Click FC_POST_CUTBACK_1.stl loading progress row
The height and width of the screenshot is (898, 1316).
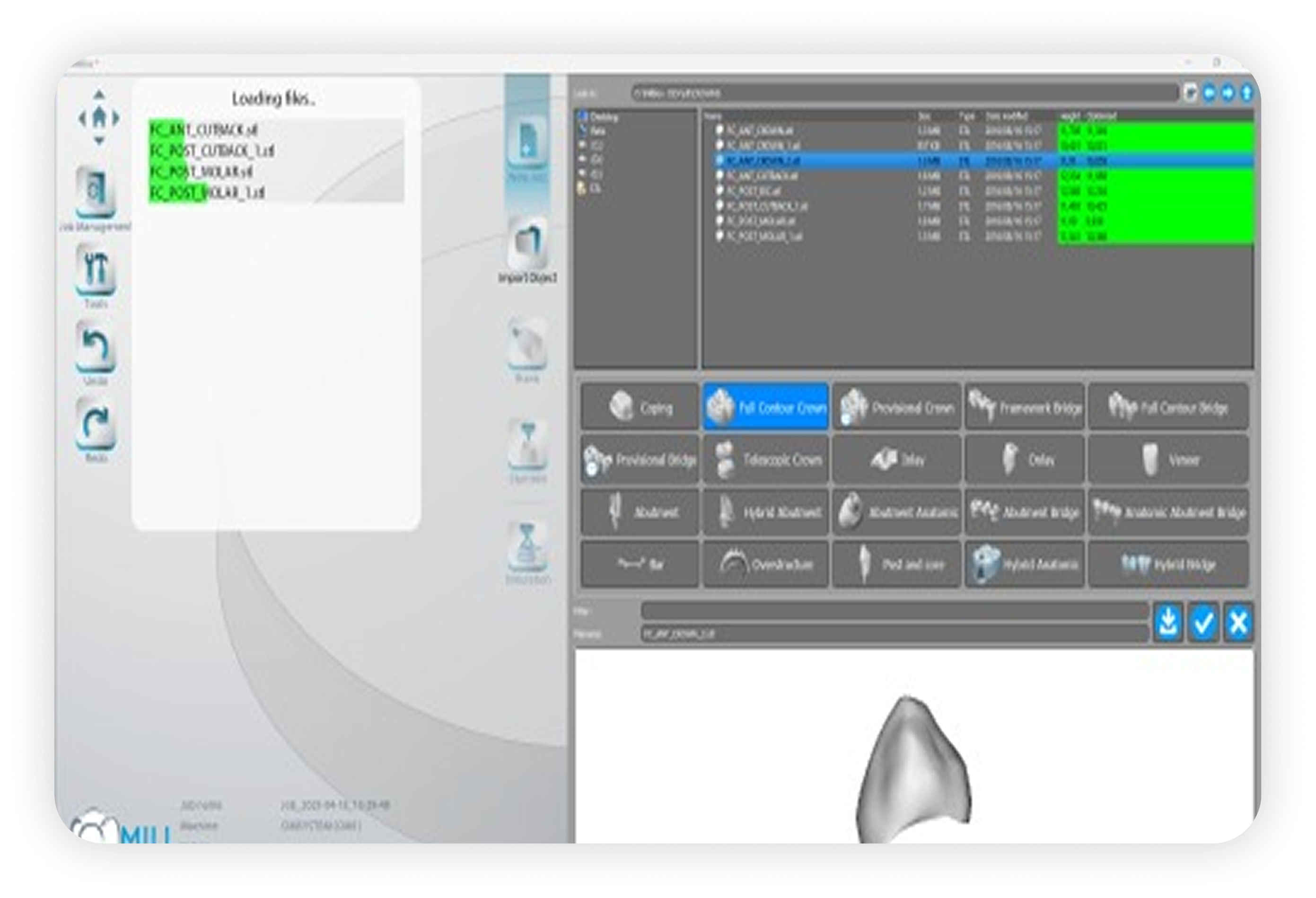point(276,150)
